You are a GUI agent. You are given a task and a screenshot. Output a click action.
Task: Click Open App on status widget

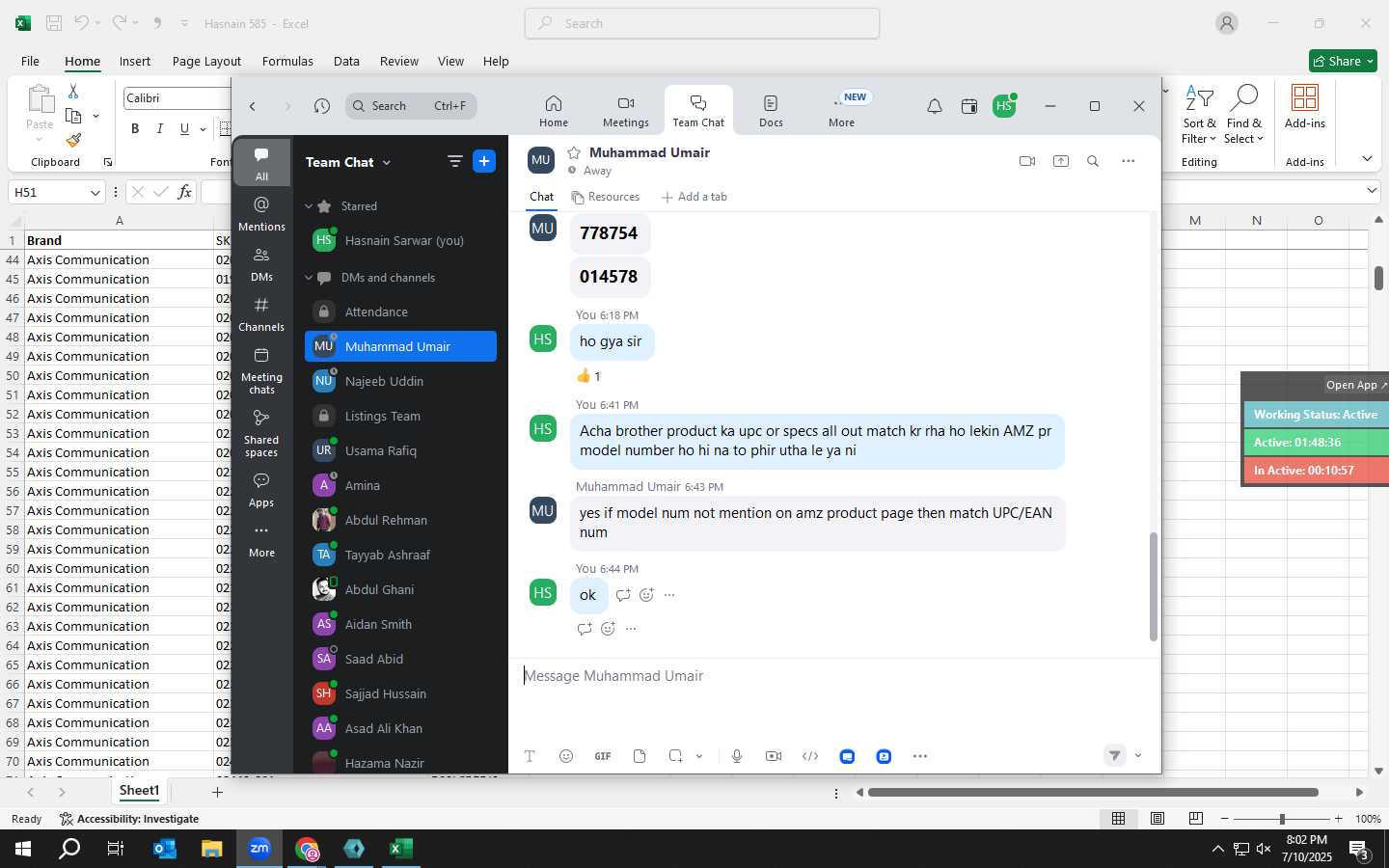(1356, 385)
